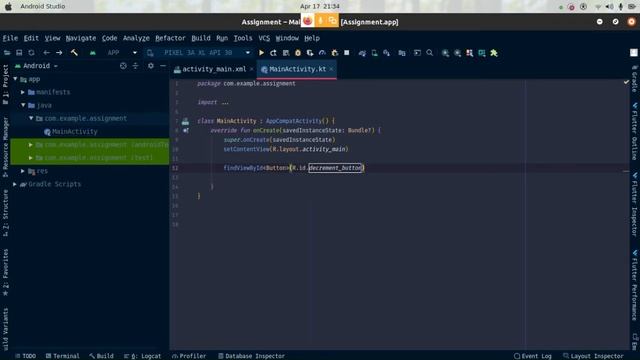Click the puzzle piece plugin icon in toolbar
640x360 pixels.
494,53
